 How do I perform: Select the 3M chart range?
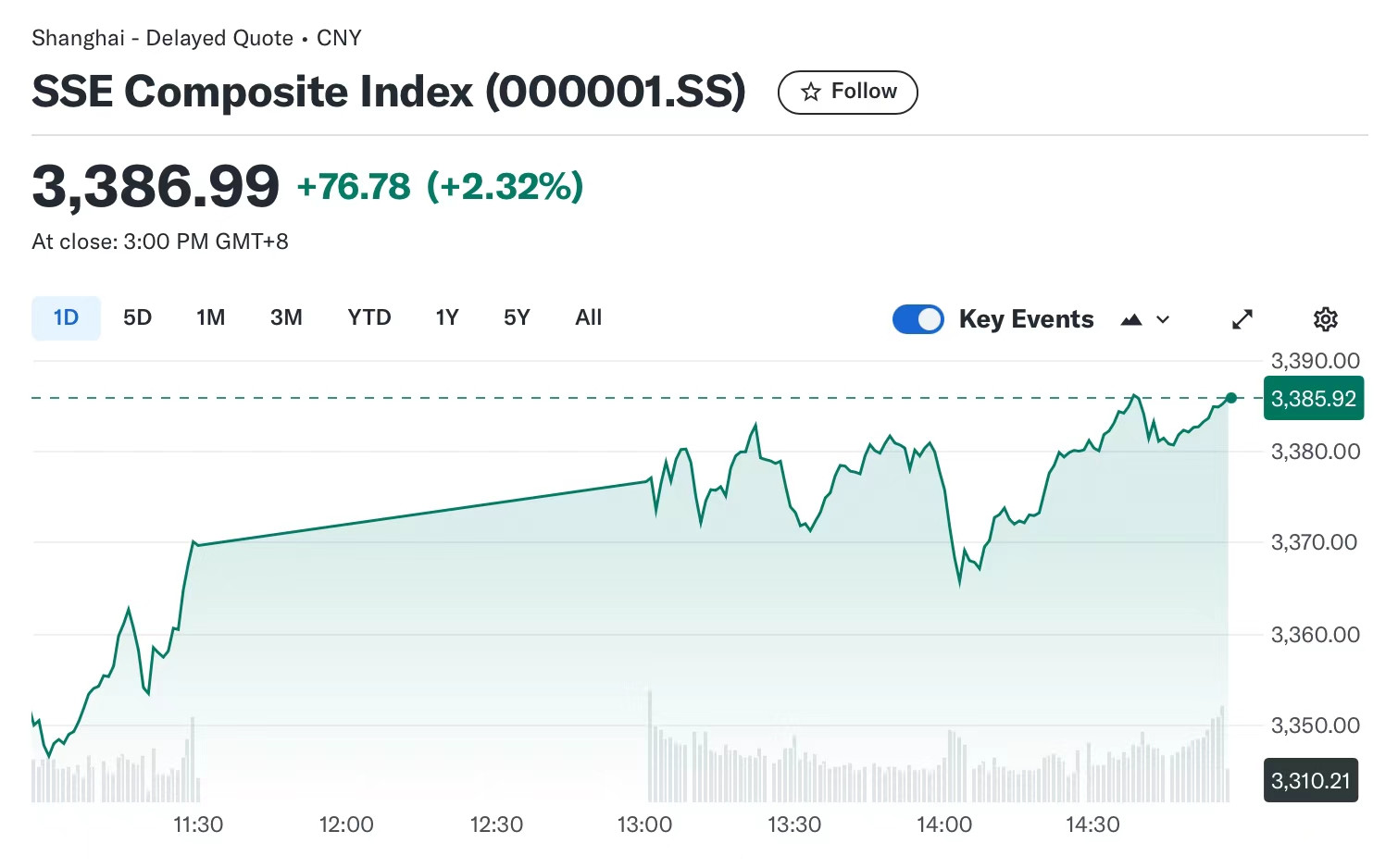coord(286,317)
